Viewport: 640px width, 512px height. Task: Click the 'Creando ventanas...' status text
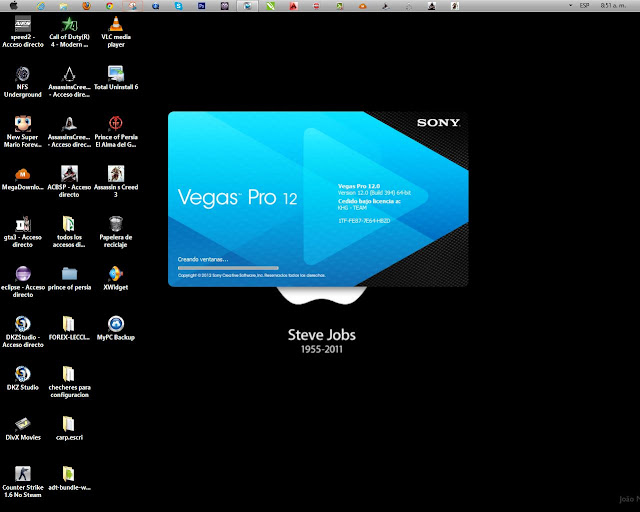tap(203, 259)
